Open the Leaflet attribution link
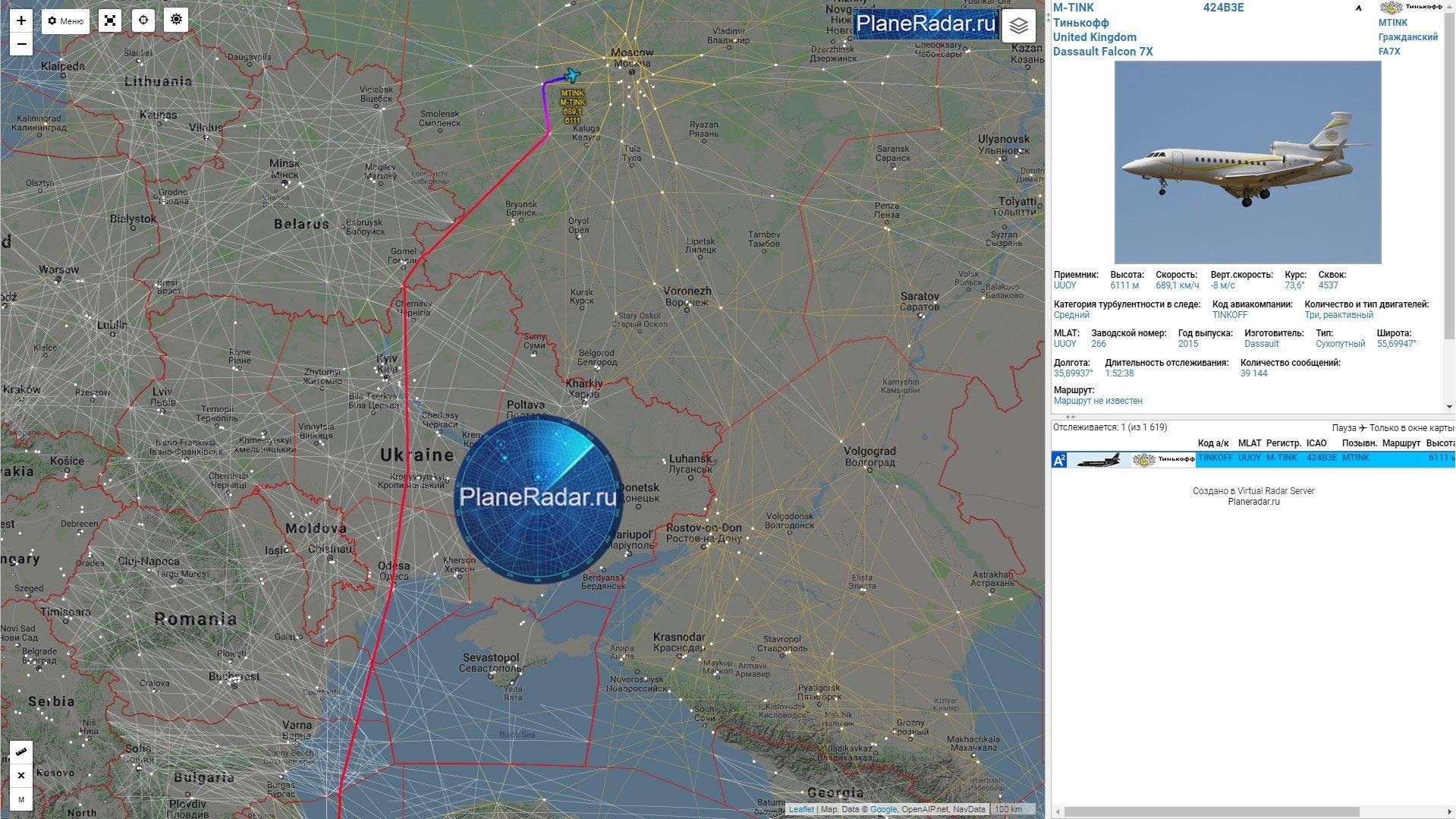The width and height of the screenshot is (1456, 819). tap(801, 809)
